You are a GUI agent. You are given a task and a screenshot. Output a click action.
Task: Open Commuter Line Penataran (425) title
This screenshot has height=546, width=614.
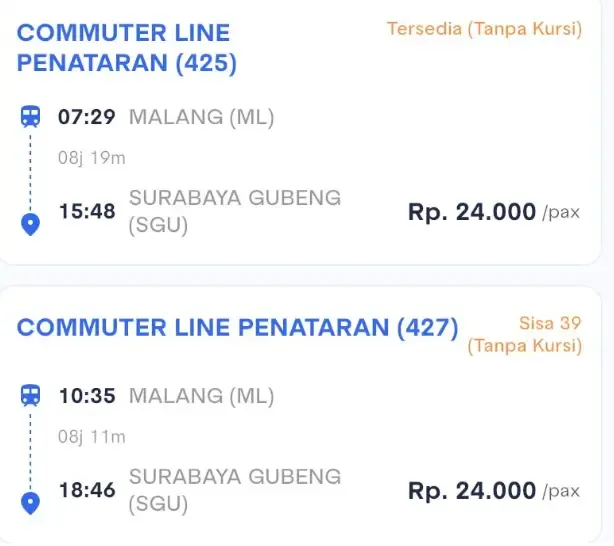click(x=126, y=48)
